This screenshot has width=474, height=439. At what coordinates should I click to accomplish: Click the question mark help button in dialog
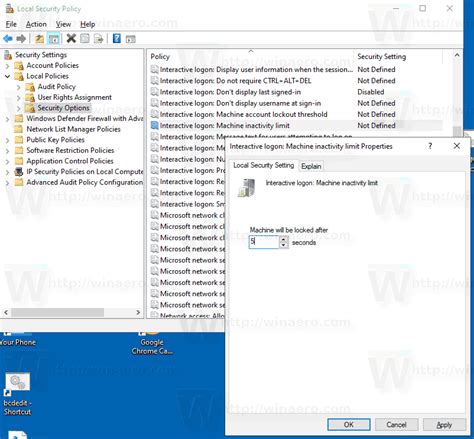(x=430, y=146)
